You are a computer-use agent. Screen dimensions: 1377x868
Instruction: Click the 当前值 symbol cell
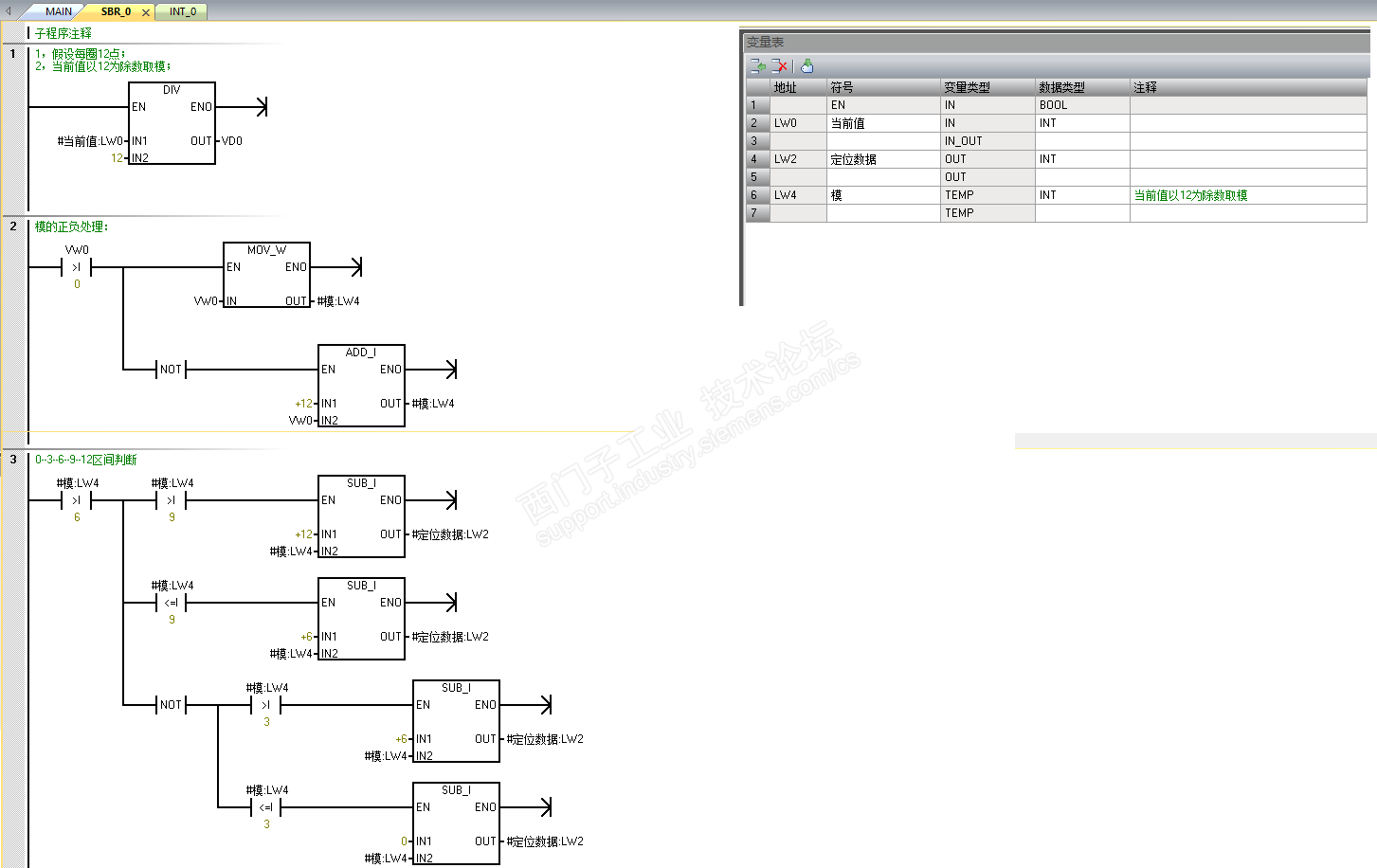coord(883,123)
